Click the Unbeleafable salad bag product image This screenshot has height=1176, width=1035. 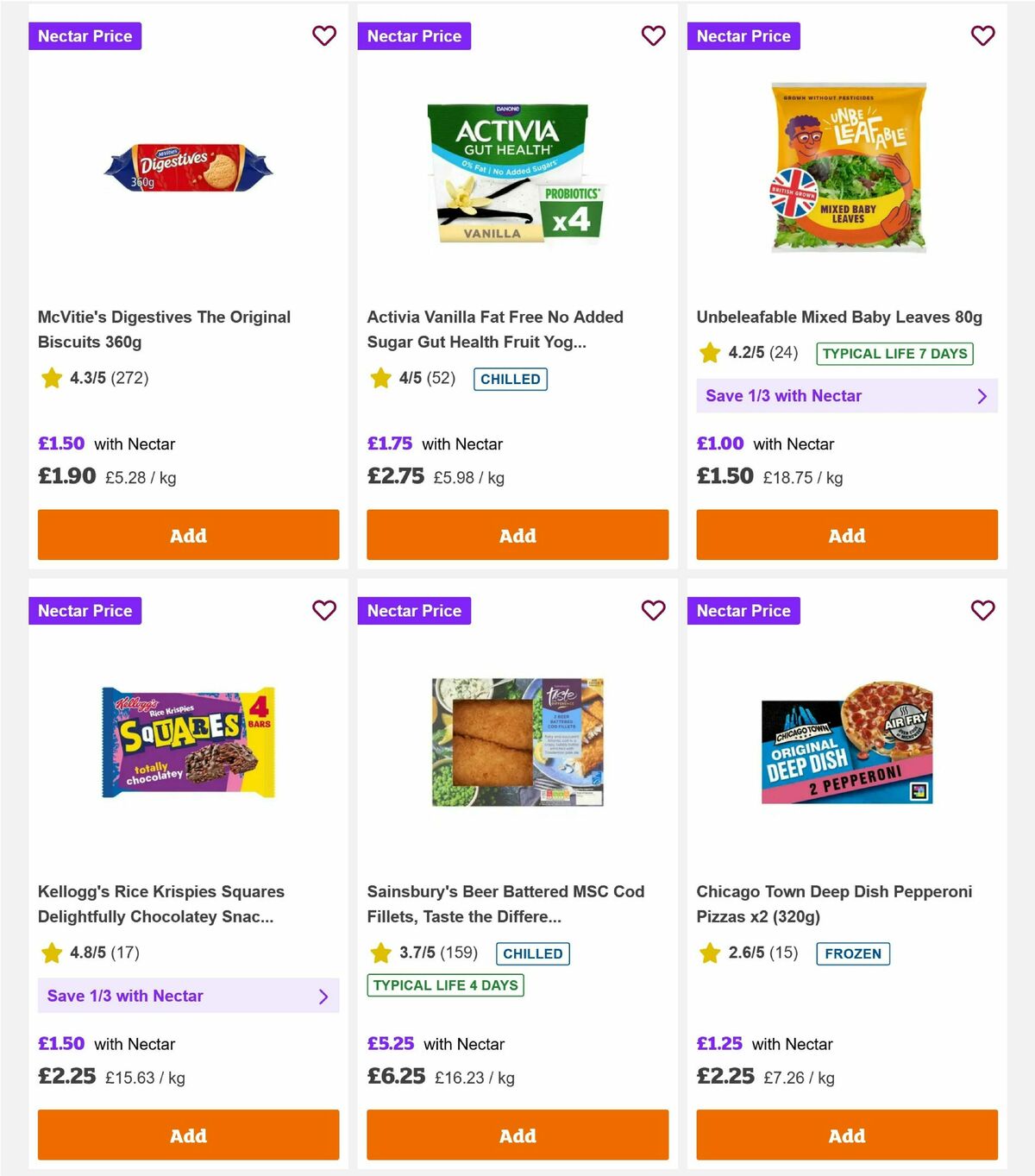point(846,167)
